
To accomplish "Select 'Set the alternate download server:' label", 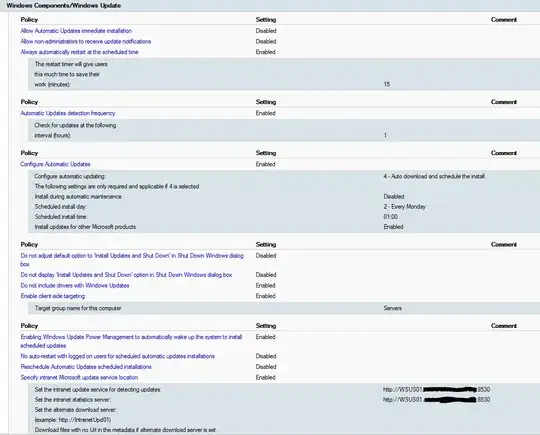I will [75, 410].
